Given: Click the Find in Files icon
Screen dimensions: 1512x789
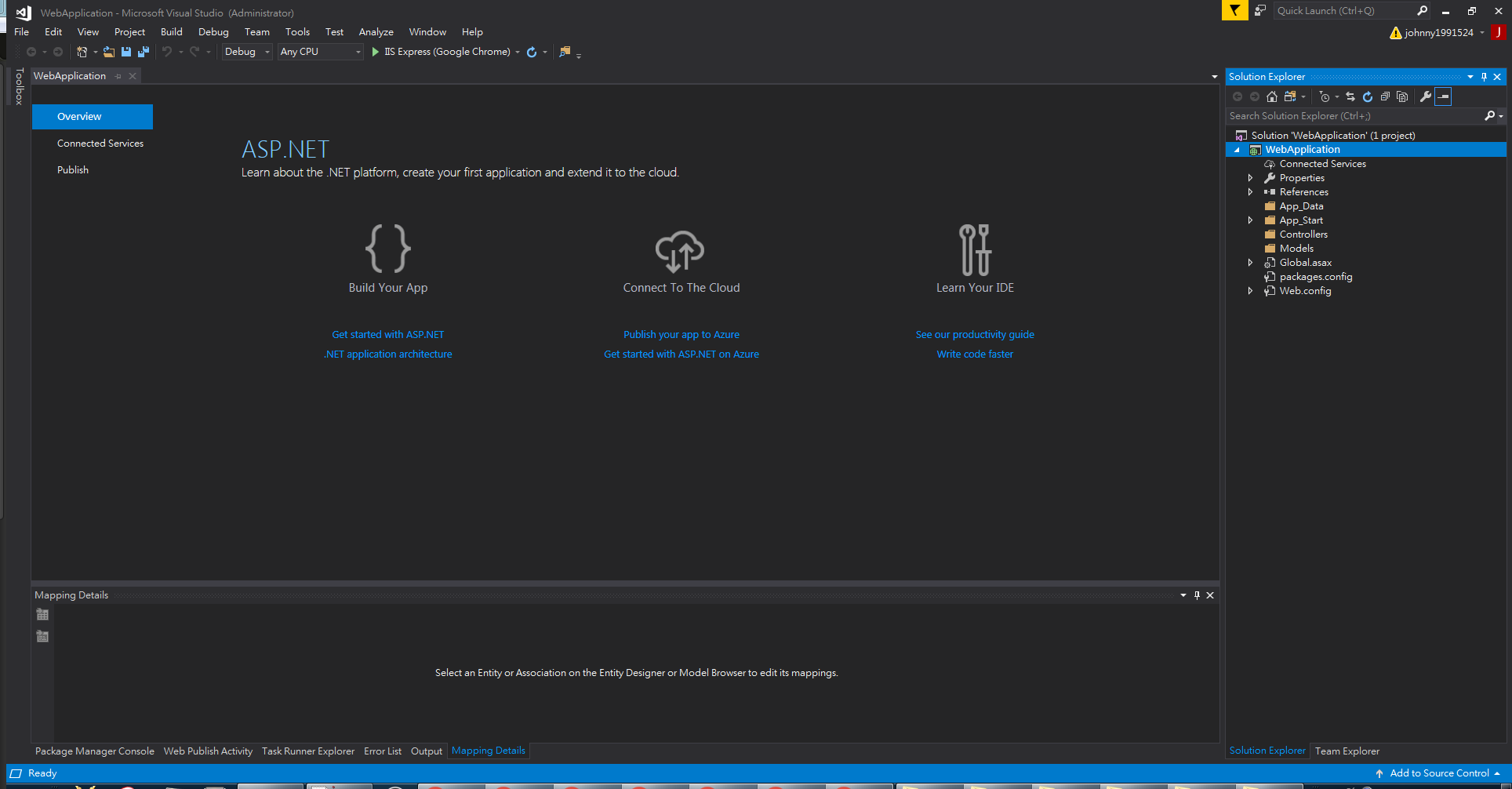Looking at the screenshot, I should coord(565,52).
